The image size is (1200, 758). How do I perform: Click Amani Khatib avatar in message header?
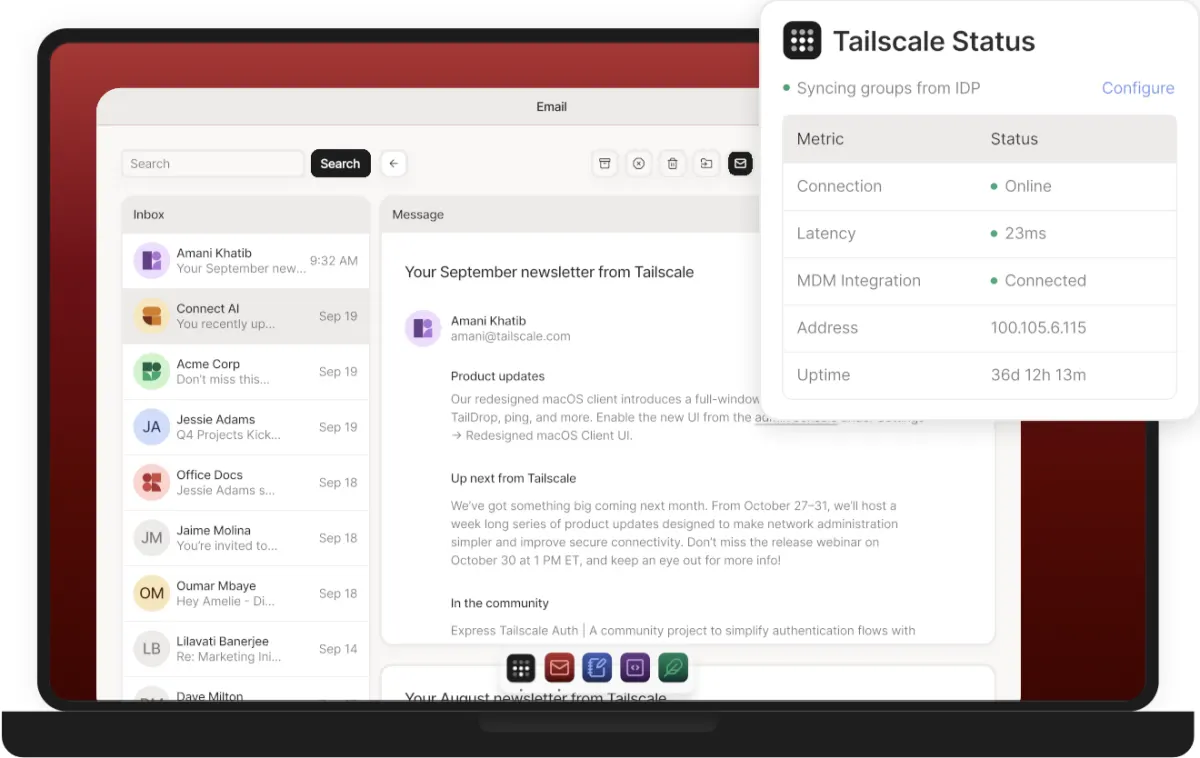pyautogui.click(x=423, y=328)
